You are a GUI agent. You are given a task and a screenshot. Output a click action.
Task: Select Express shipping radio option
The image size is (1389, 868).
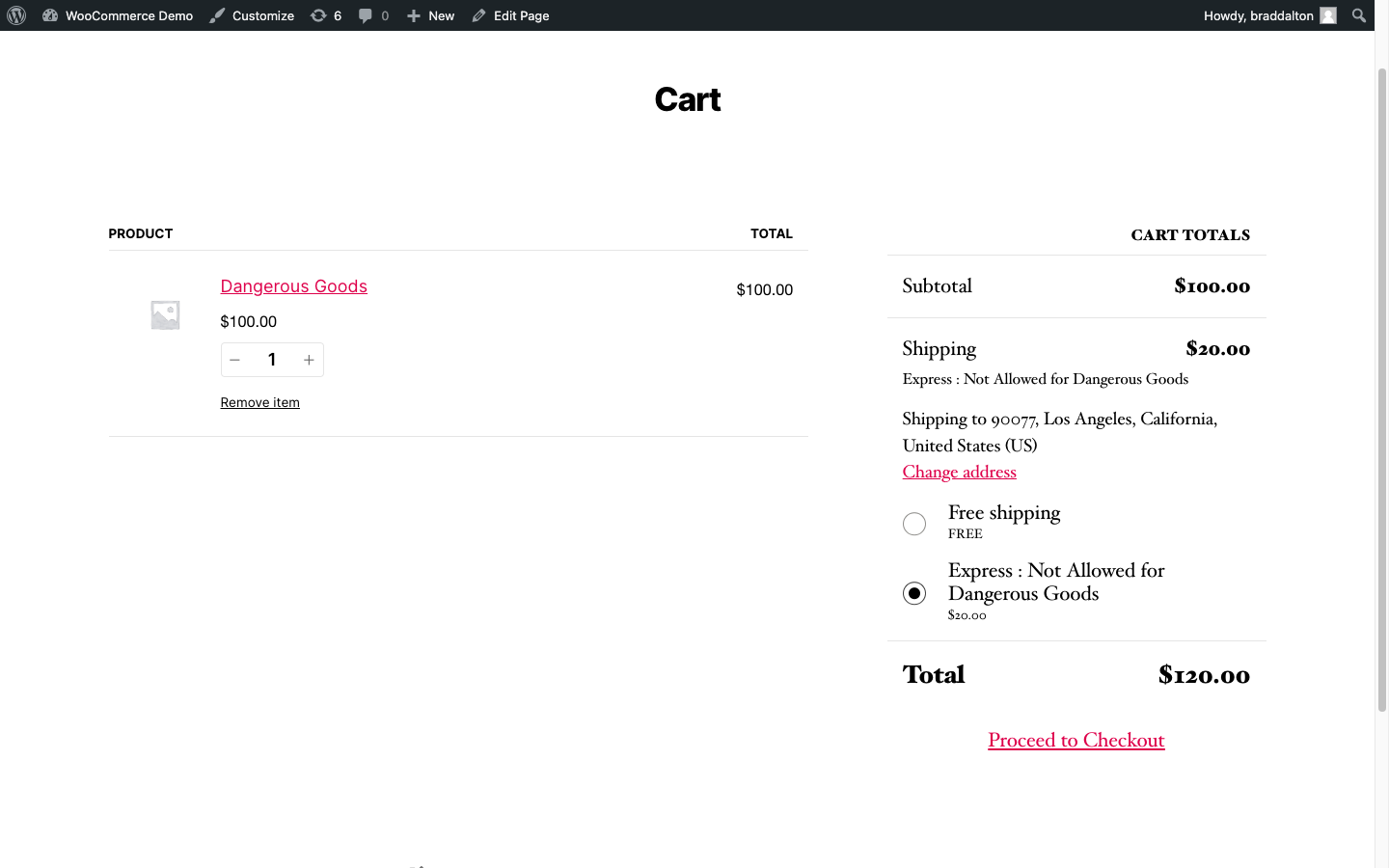click(914, 593)
